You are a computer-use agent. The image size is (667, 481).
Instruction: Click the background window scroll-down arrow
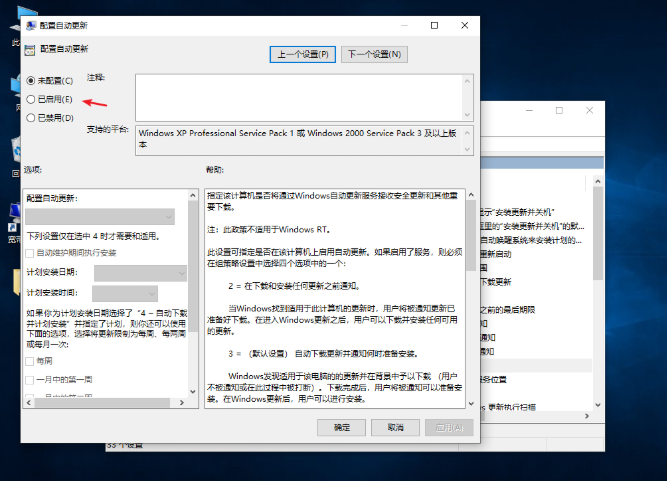point(598,405)
